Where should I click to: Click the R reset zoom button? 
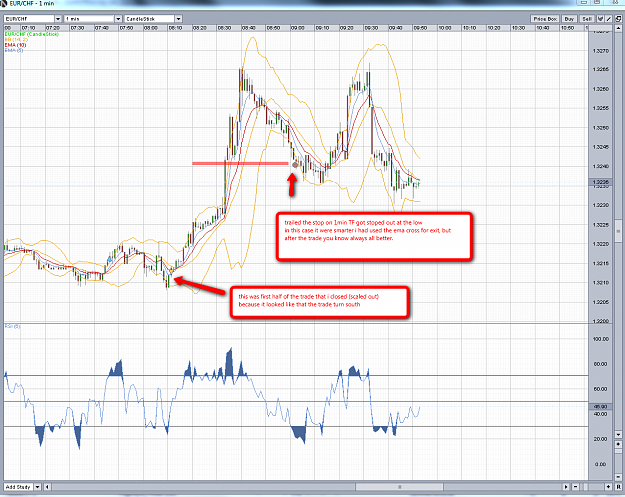(618, 487)
